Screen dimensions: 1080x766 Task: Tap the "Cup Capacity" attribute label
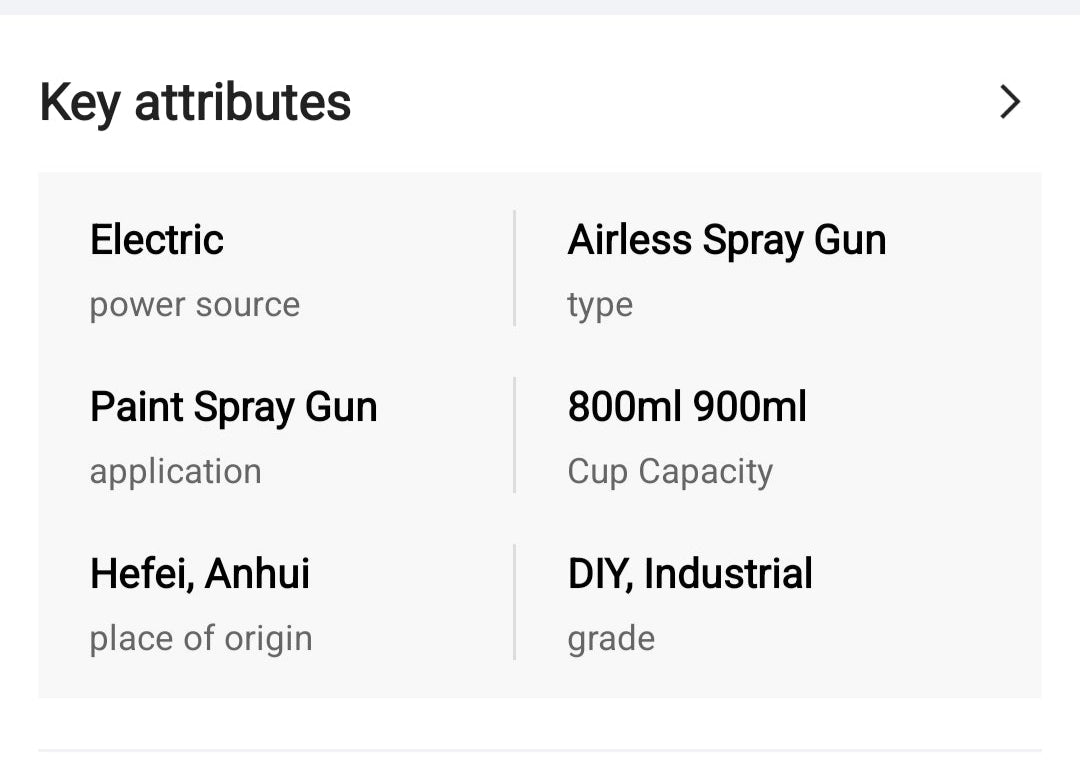tap(670, 471)
